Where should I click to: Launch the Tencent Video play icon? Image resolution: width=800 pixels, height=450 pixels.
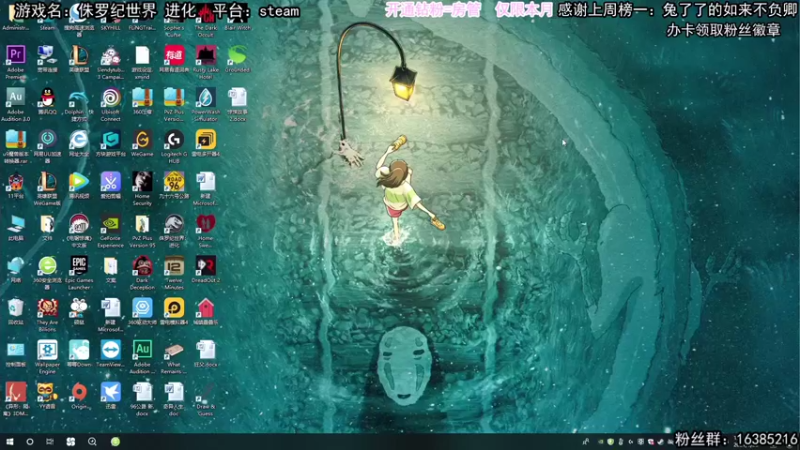(x=79, y=181)
